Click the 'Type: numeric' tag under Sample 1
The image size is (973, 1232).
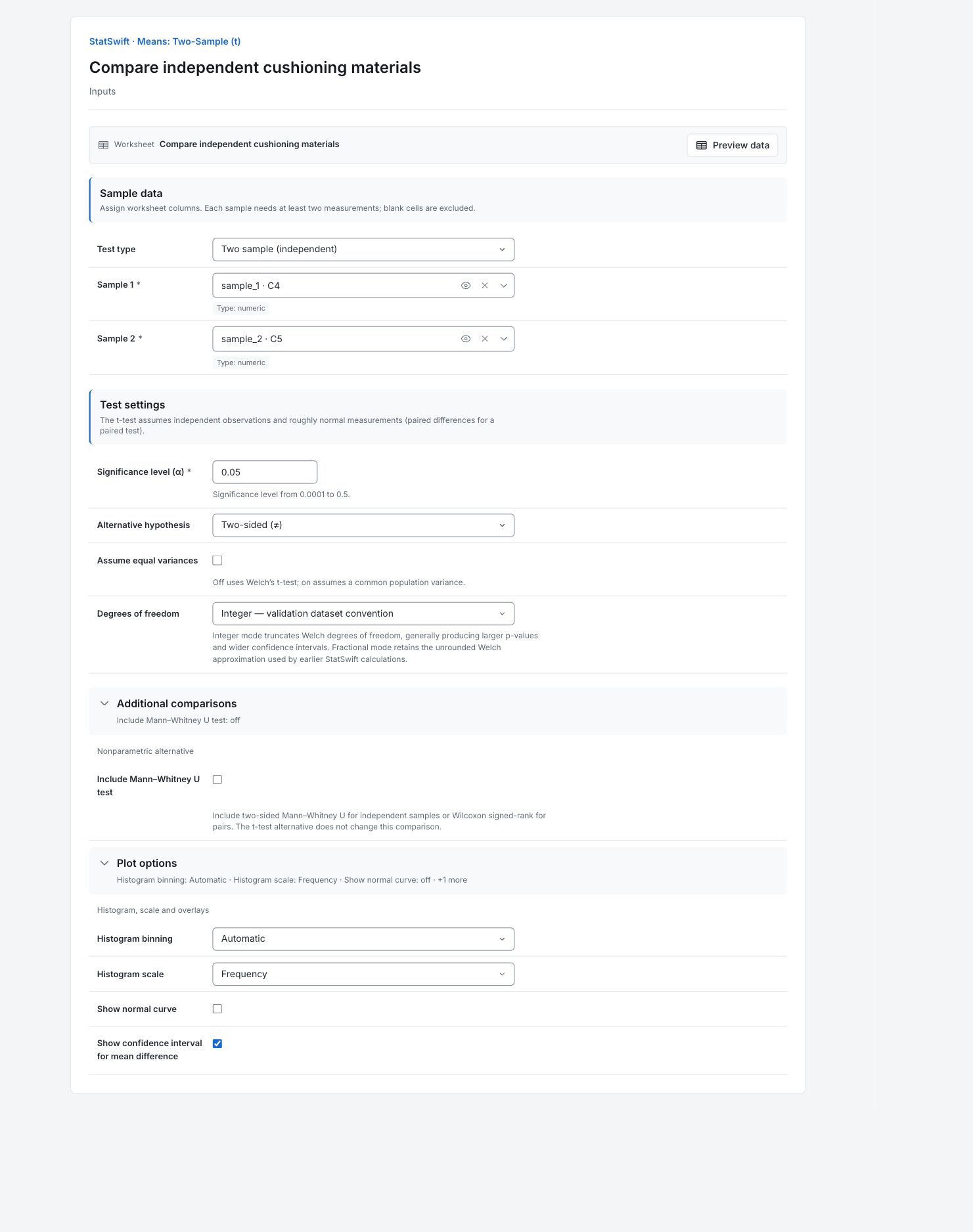[241, 309]
